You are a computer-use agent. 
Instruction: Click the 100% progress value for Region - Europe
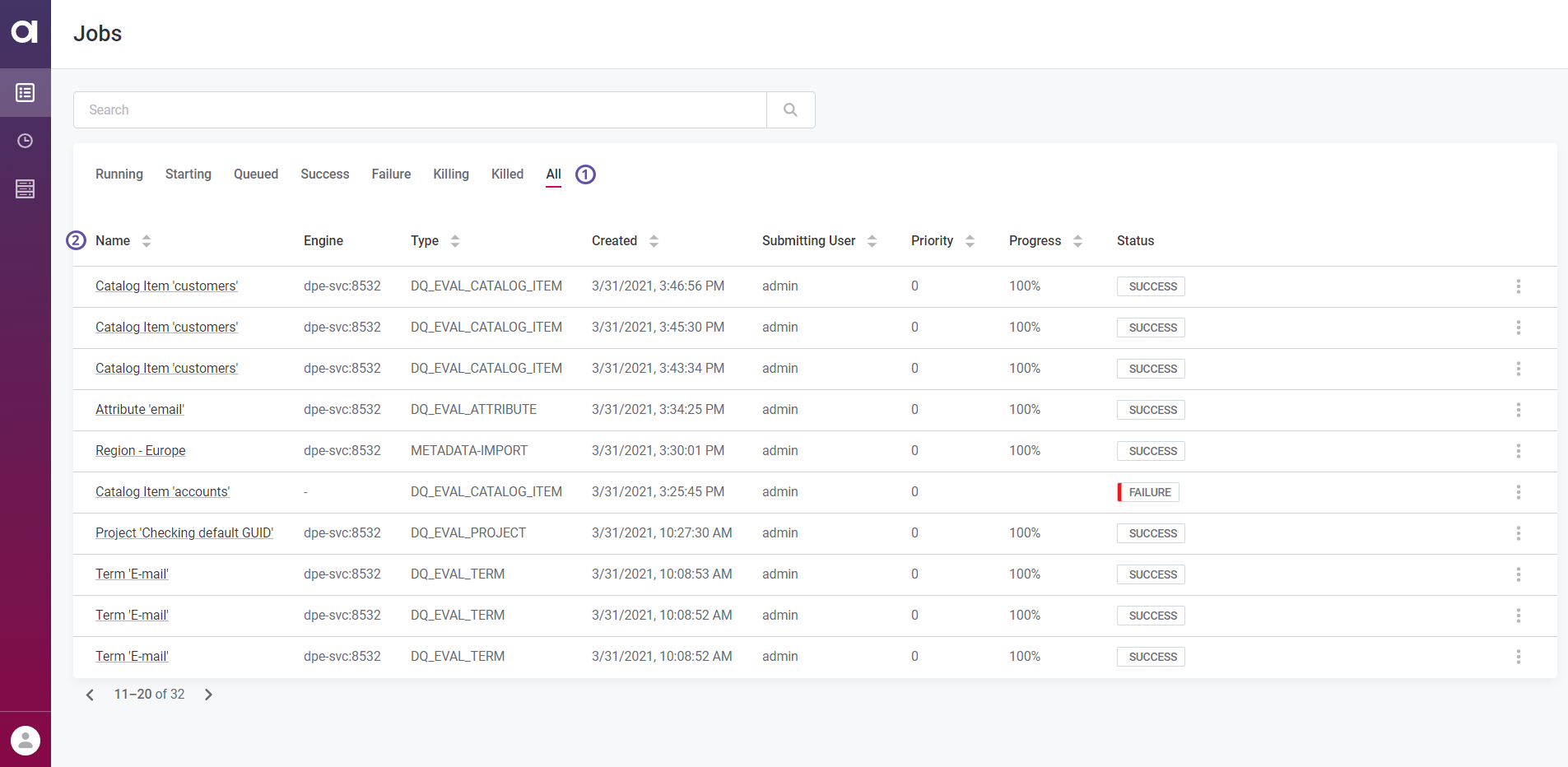coord(1024,450)
